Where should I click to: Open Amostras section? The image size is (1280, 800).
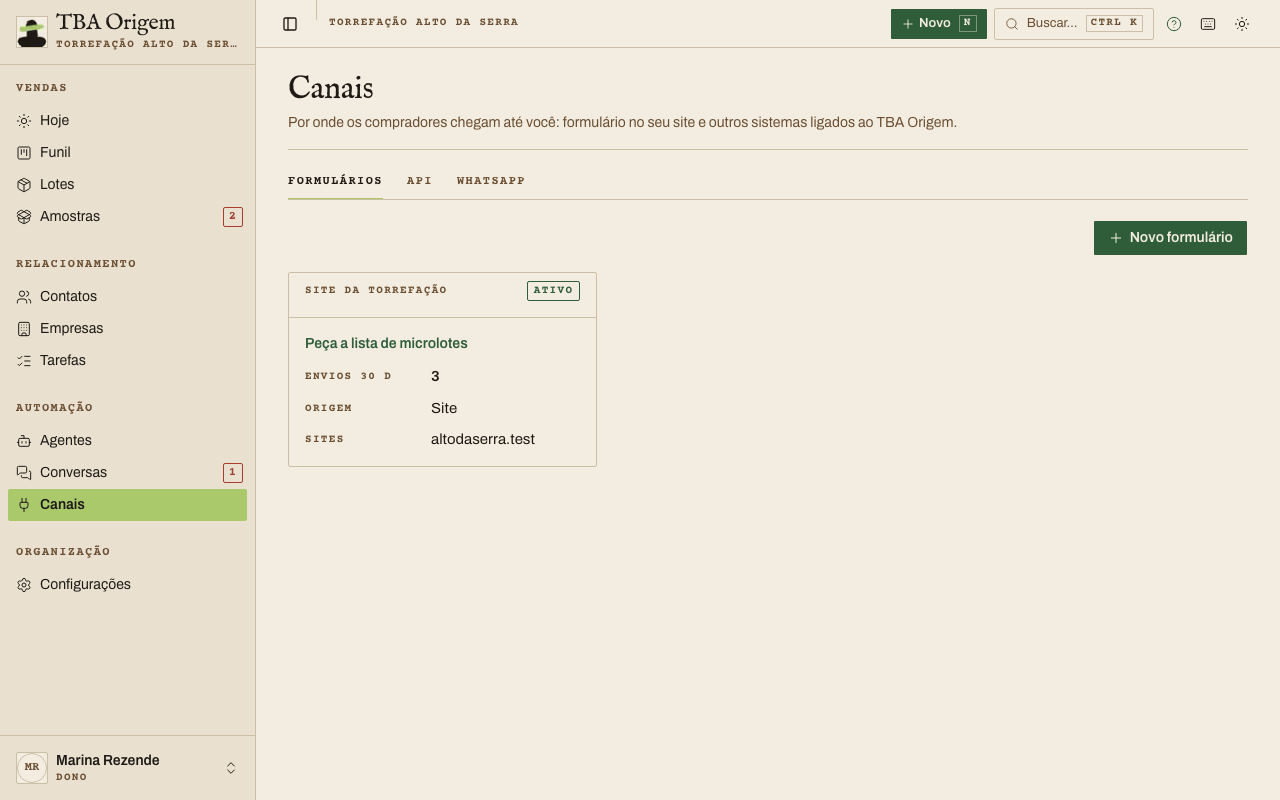point(127,217)
